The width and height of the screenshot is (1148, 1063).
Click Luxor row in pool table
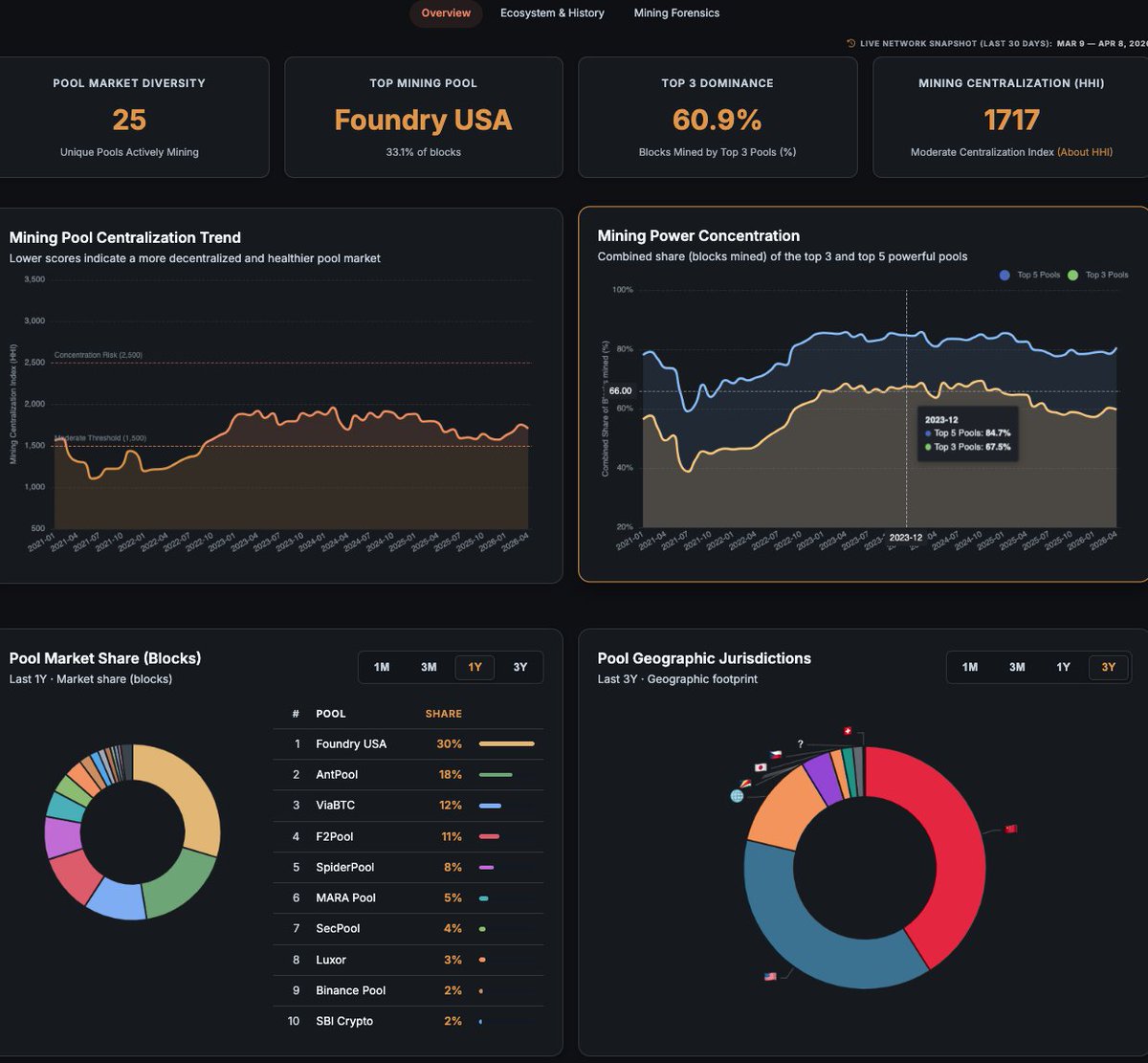coord(408,960)
